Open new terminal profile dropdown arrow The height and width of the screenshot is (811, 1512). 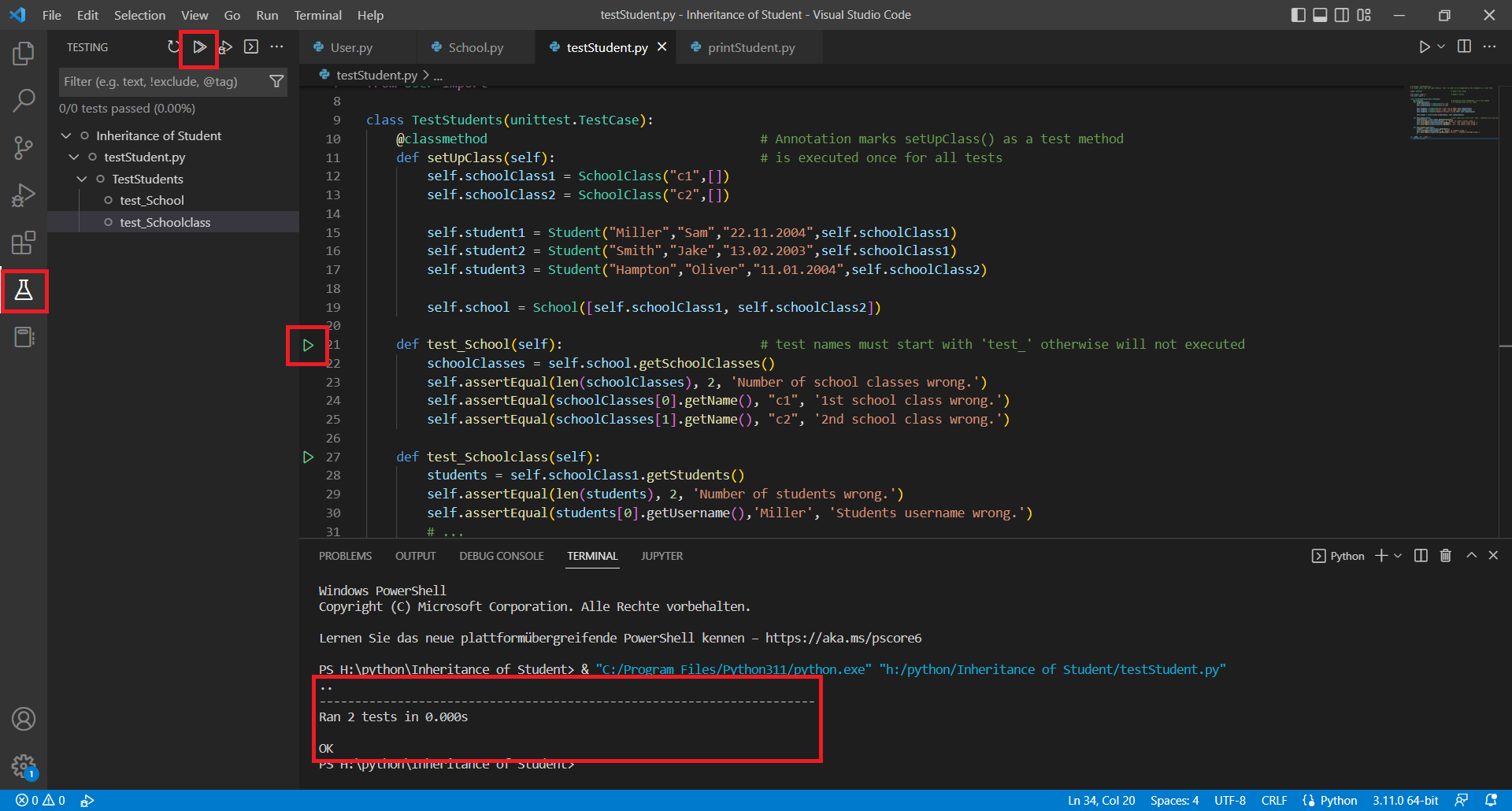(x=1398, y=556)
